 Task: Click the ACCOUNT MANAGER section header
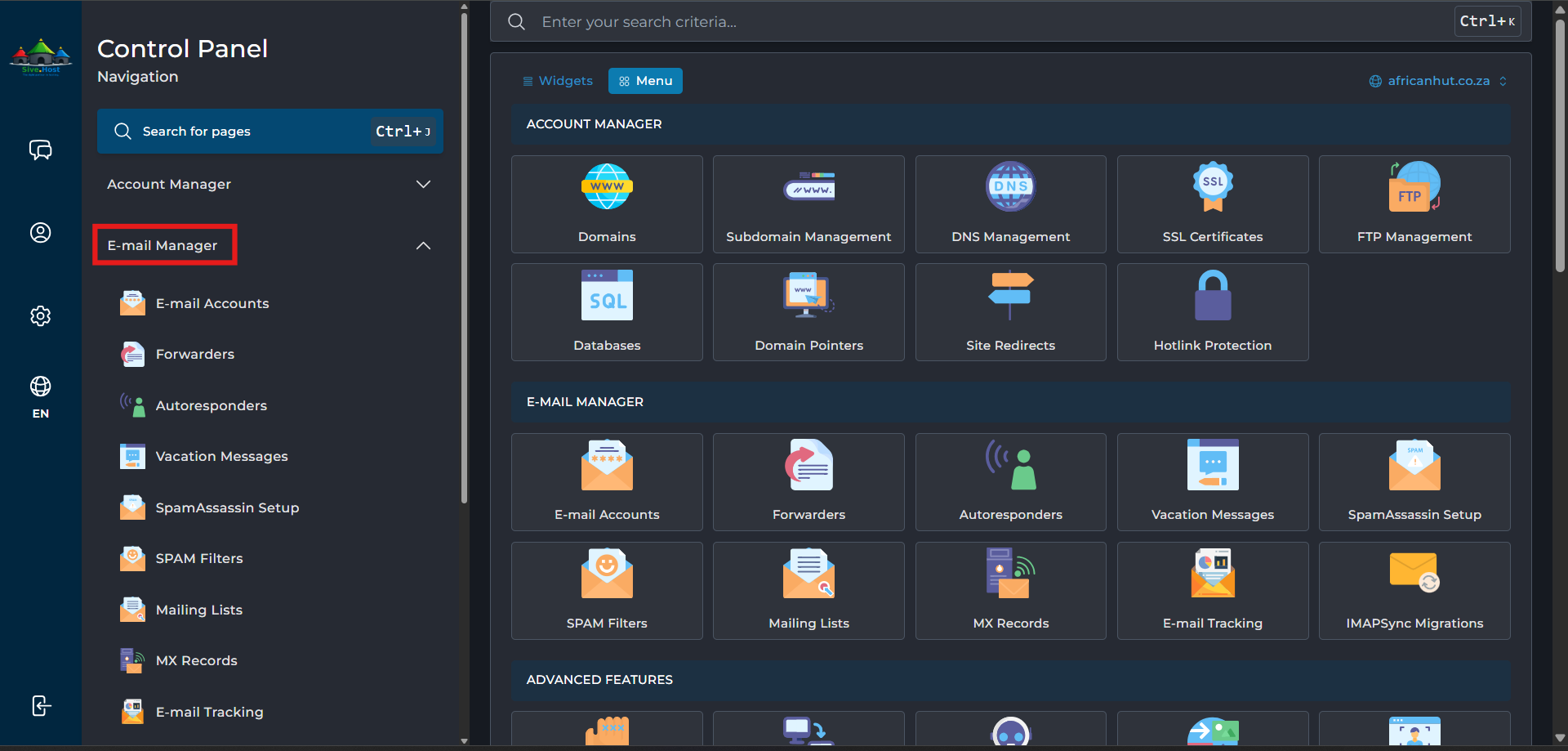coord(1010,124)
